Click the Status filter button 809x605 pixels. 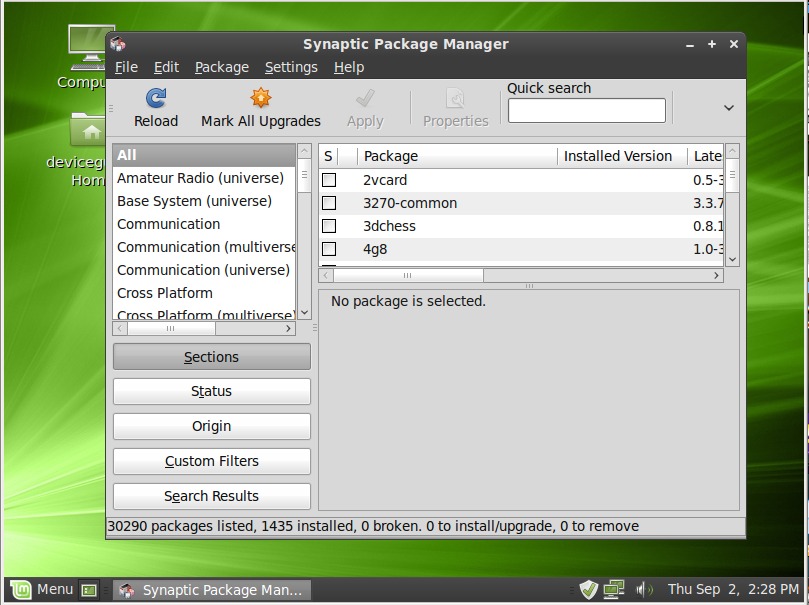(x=212, y=391)
